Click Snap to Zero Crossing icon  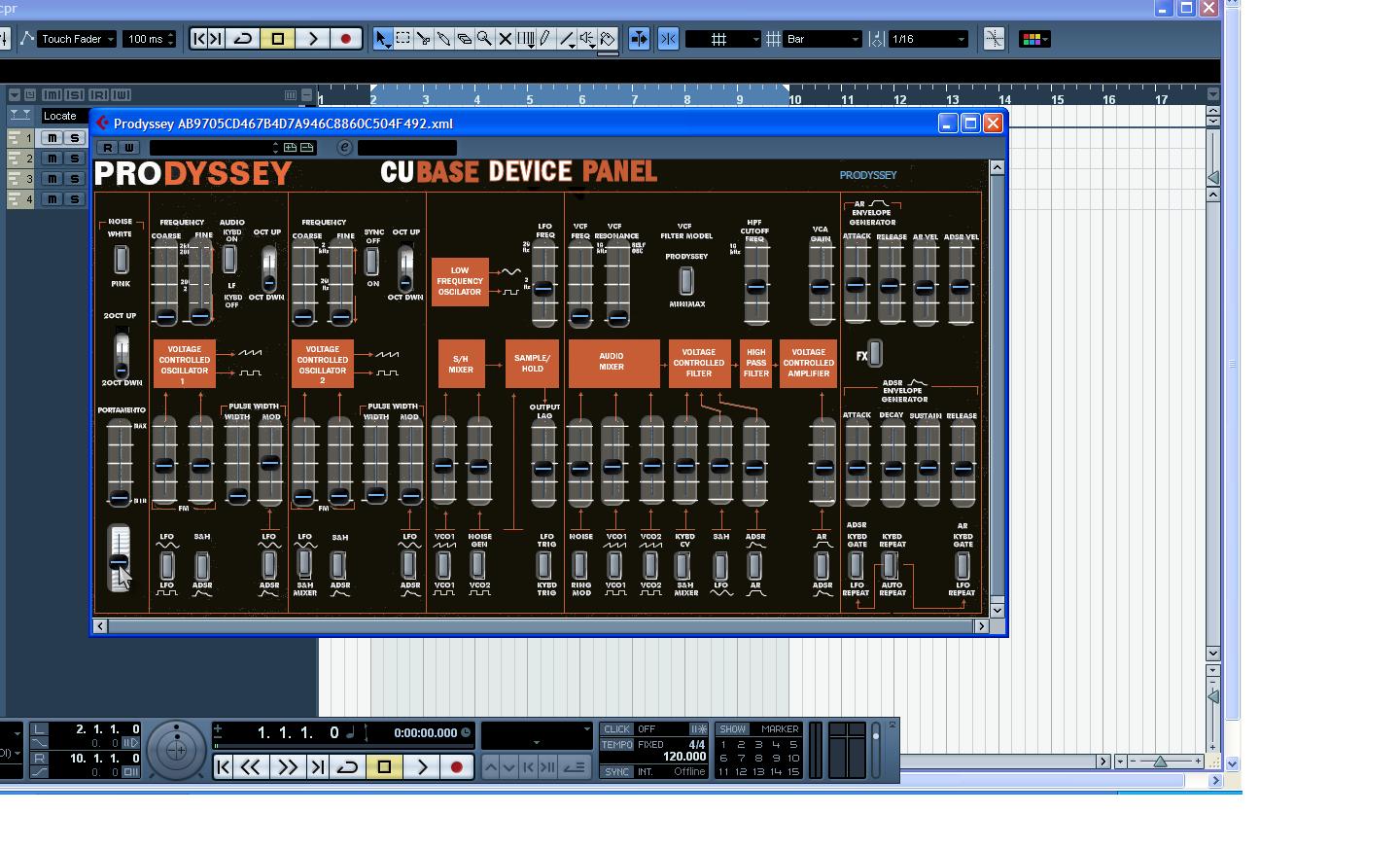click(x=994, y=39)
